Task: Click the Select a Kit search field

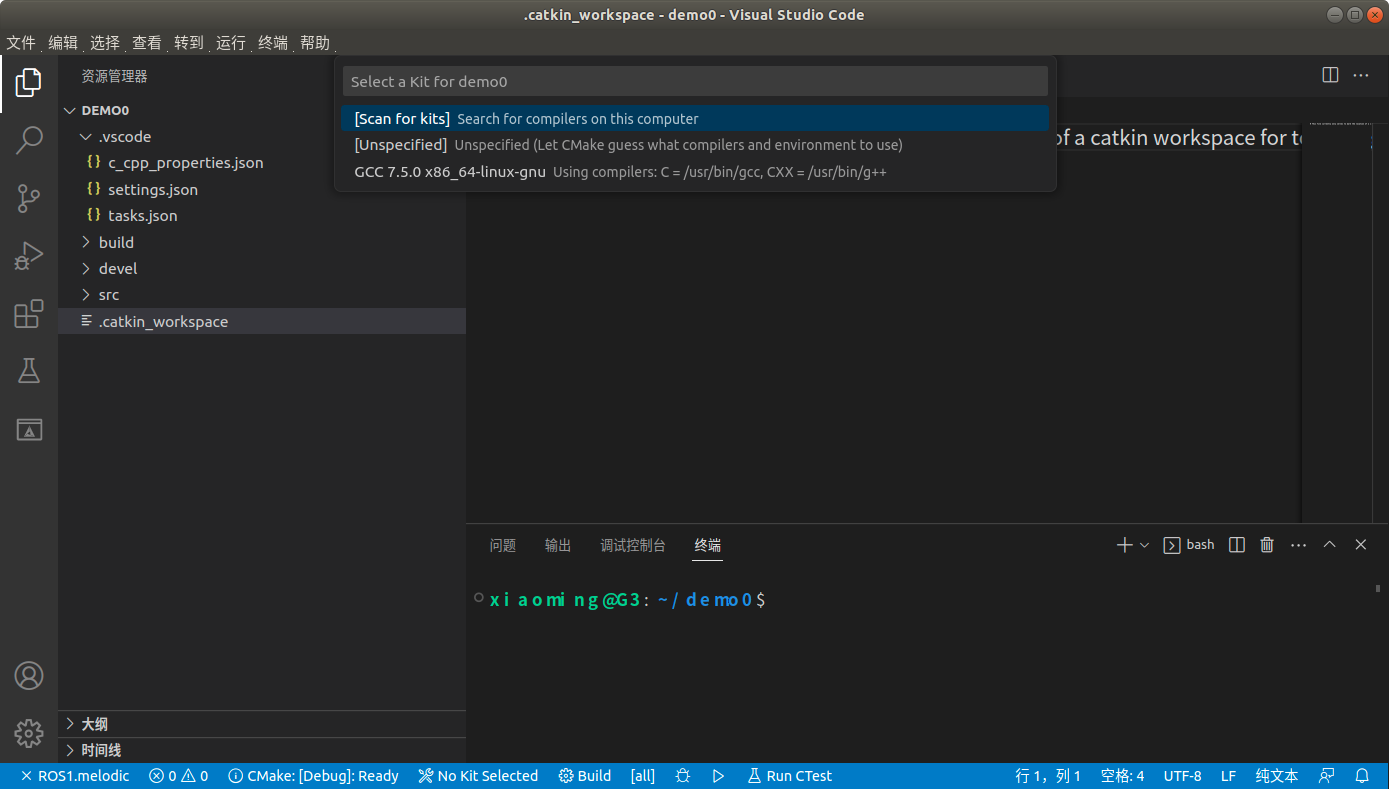Action: [x=695, y=81]
